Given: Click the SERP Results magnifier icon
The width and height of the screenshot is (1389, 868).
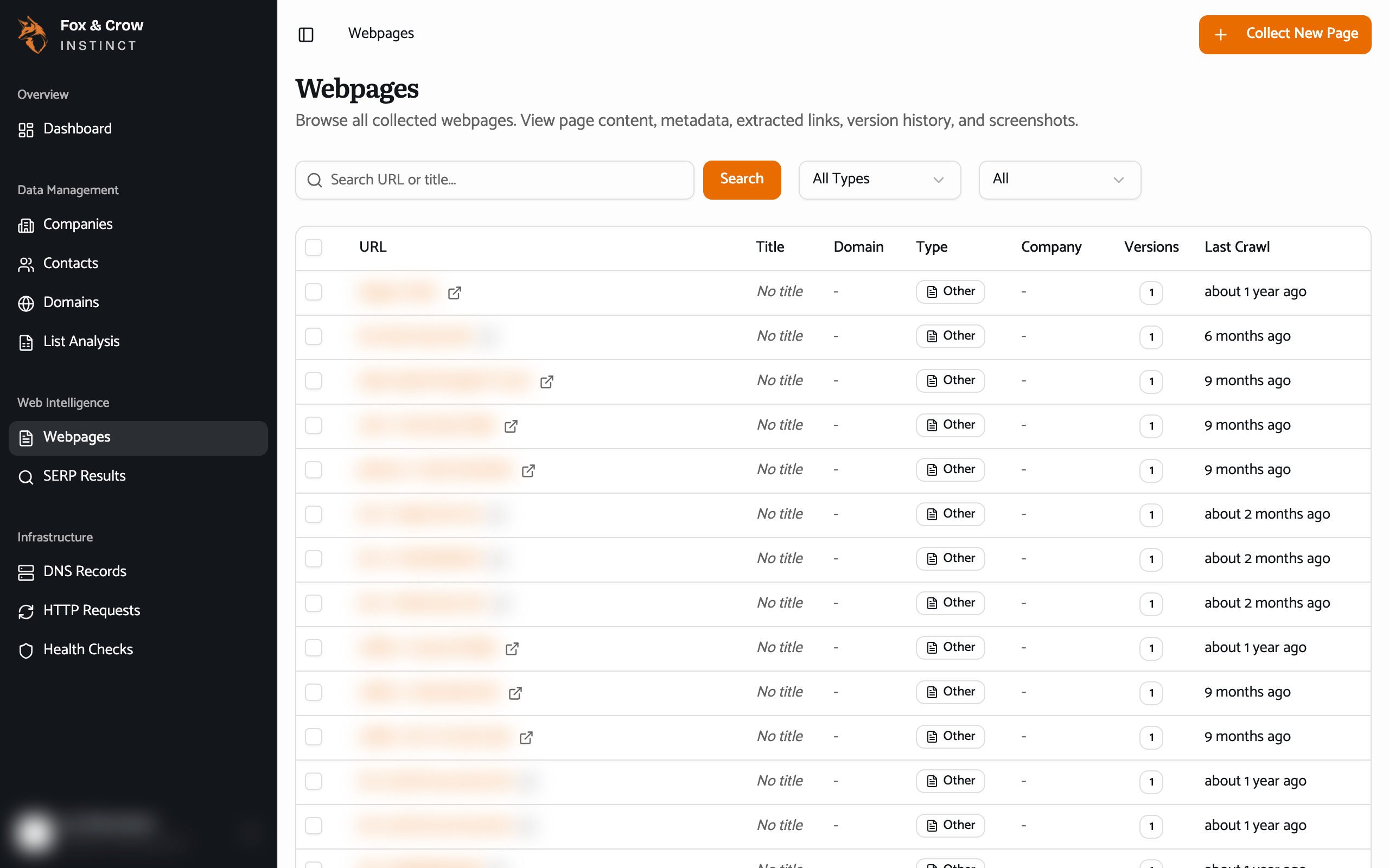Looking at the screenshot, I should [x=26, y=476].
